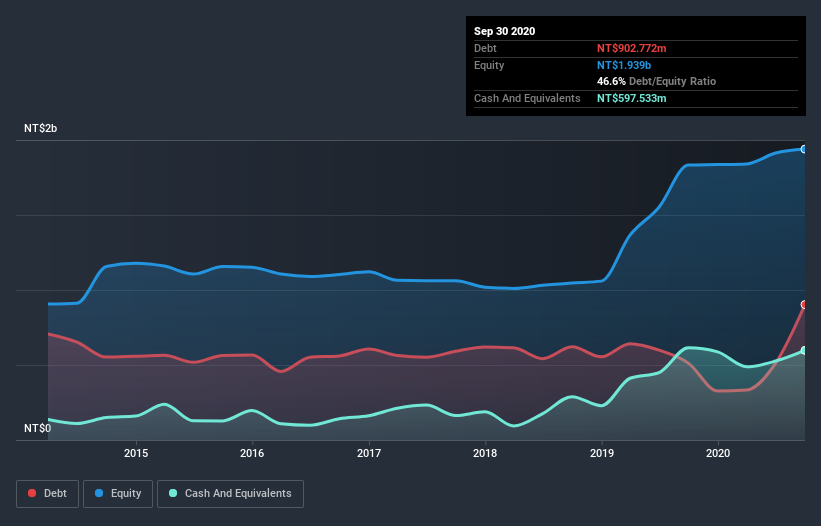Click the 2017 x-axis label
The image size is (821, 526).
point(369,453)
